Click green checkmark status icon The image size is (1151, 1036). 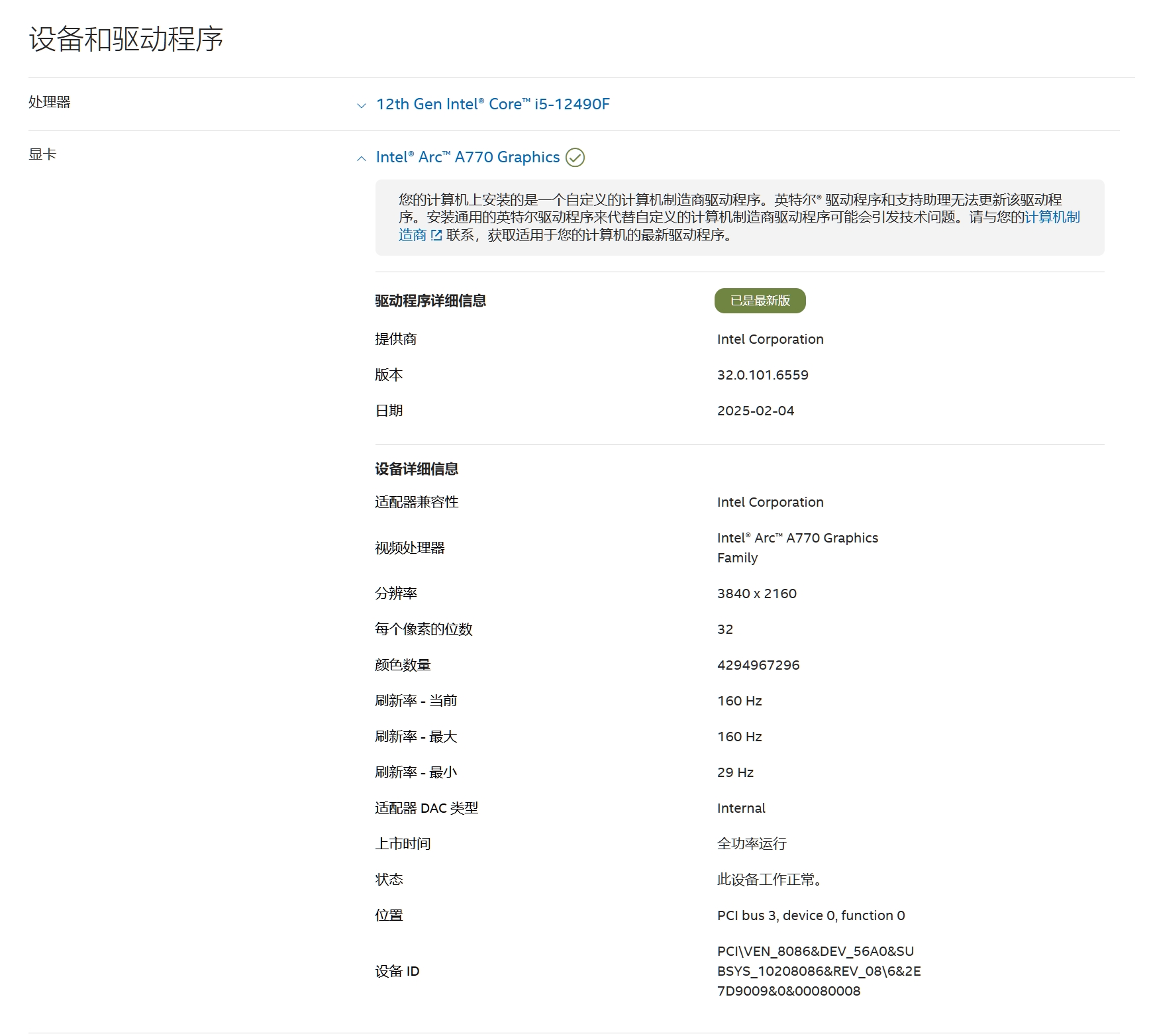pyautogui.click(x=575, y=158)
